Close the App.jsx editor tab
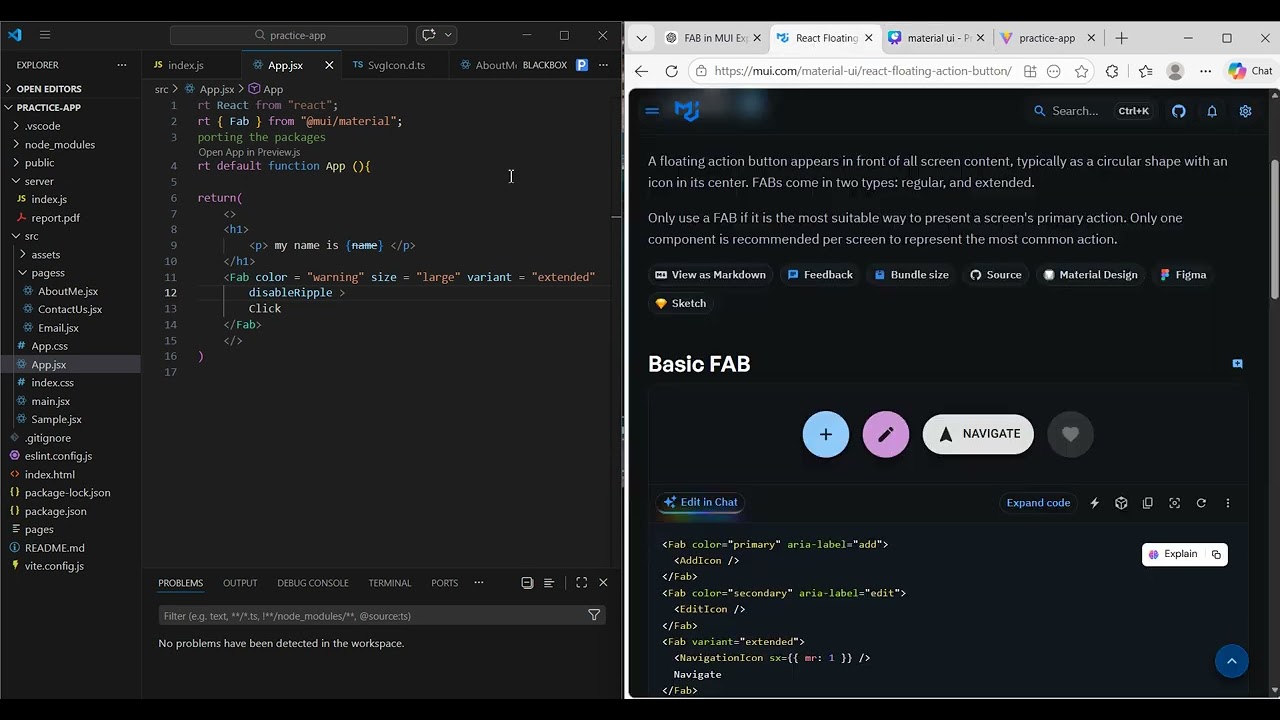1280x720 pixels. pos(329,65)
